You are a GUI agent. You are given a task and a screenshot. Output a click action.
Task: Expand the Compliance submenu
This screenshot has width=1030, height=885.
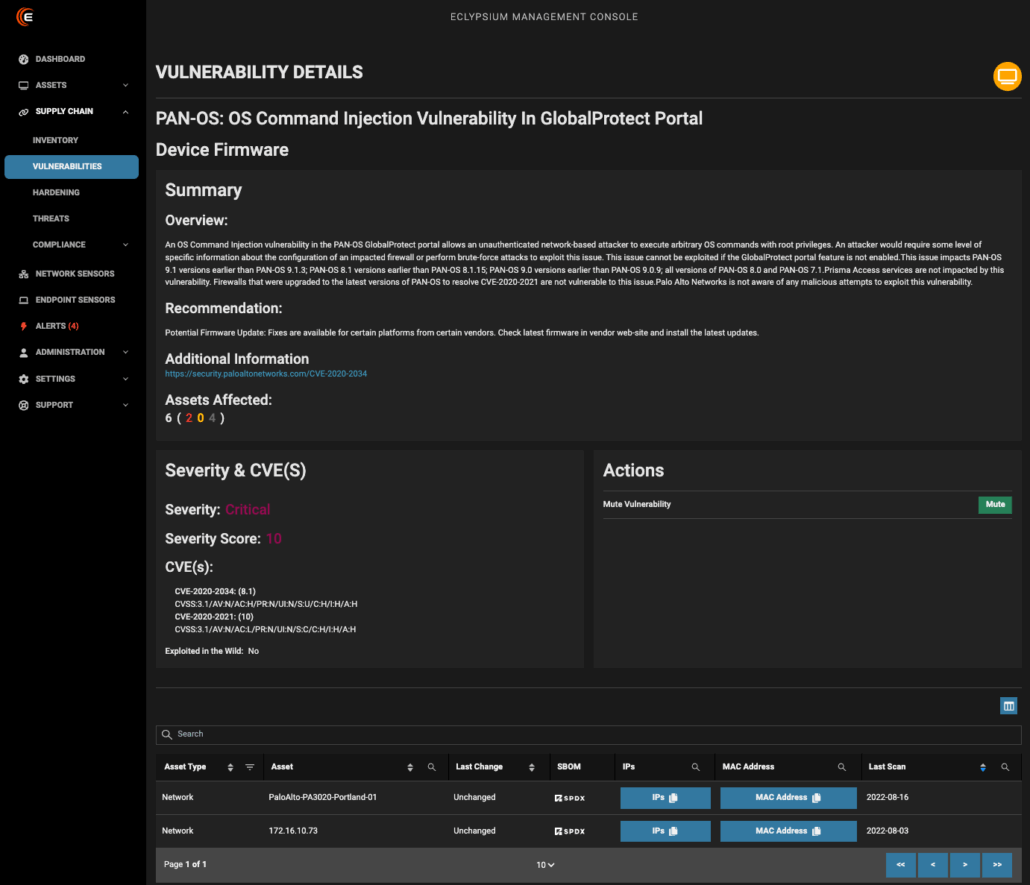point(125,245)
